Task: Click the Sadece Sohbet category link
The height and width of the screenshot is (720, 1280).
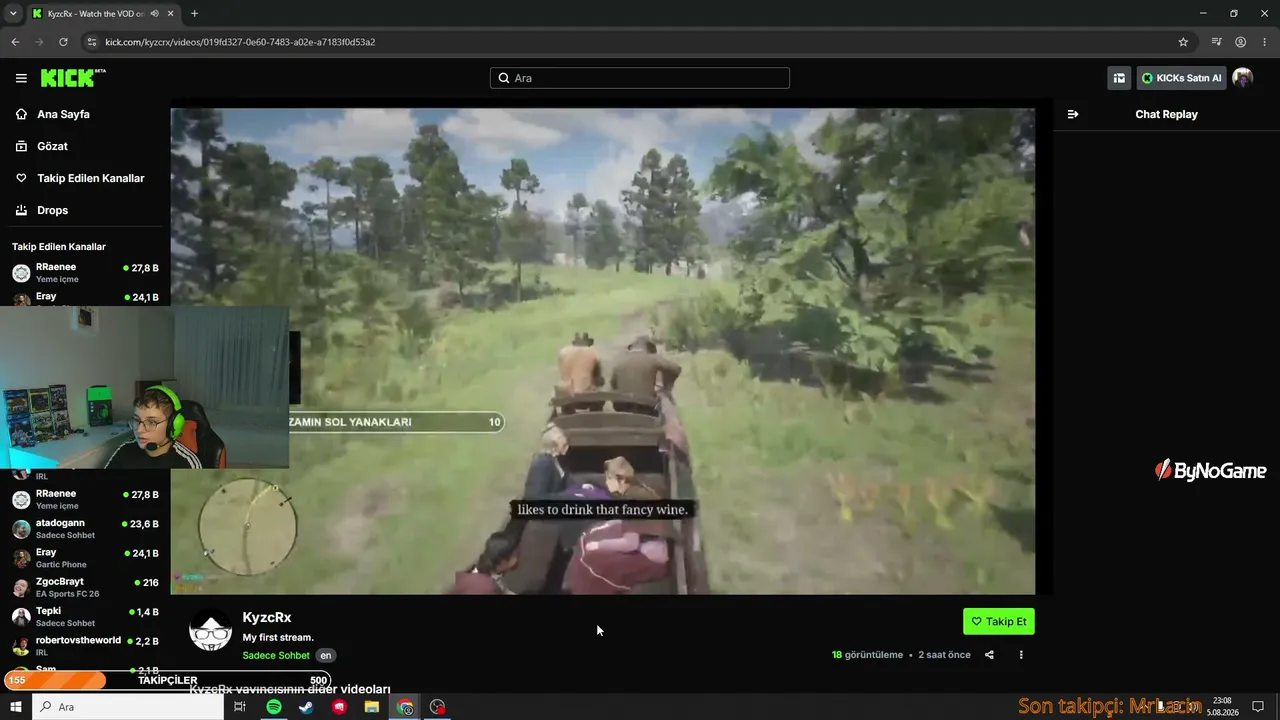Action: tap(276, 655)
